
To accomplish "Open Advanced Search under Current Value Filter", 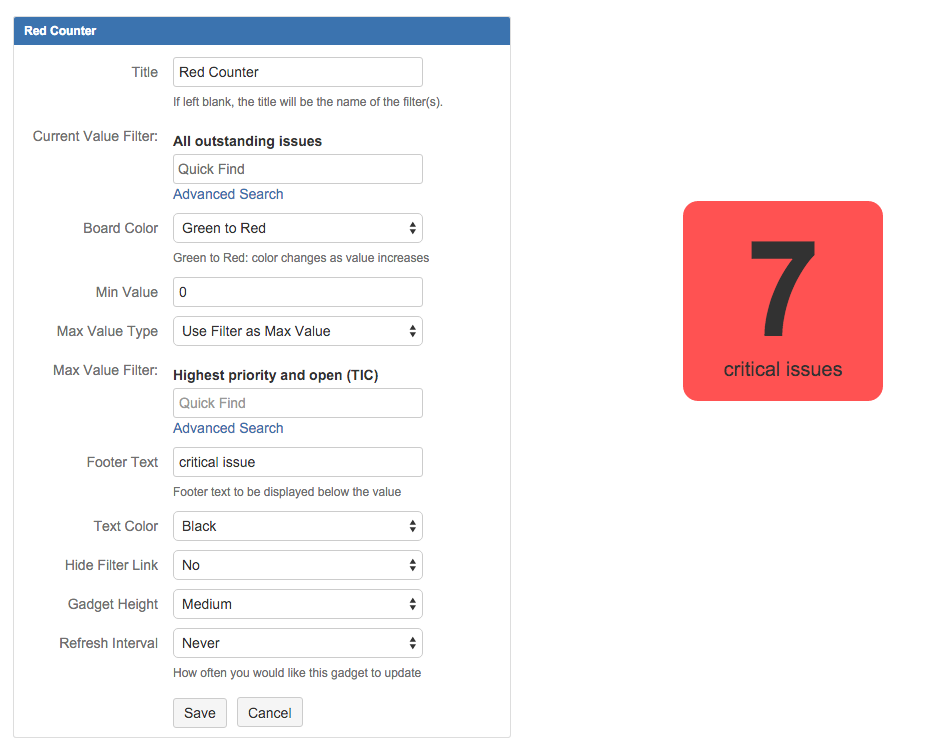I will [228, 194].
